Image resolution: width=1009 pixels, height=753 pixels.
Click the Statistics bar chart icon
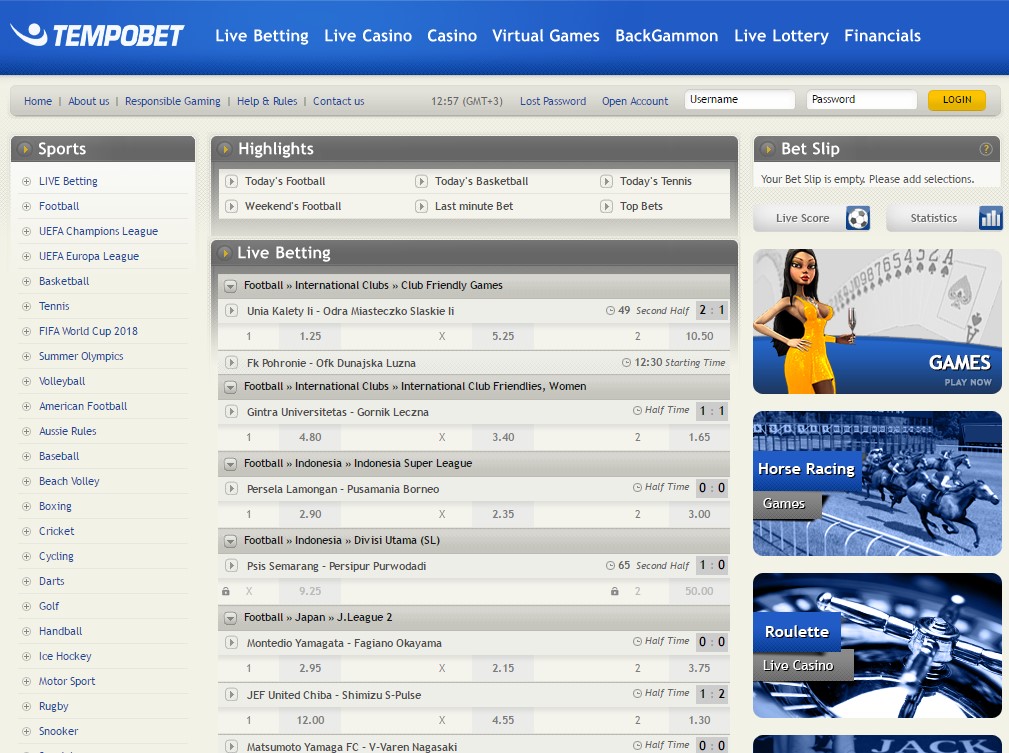(x=990, y=218)
